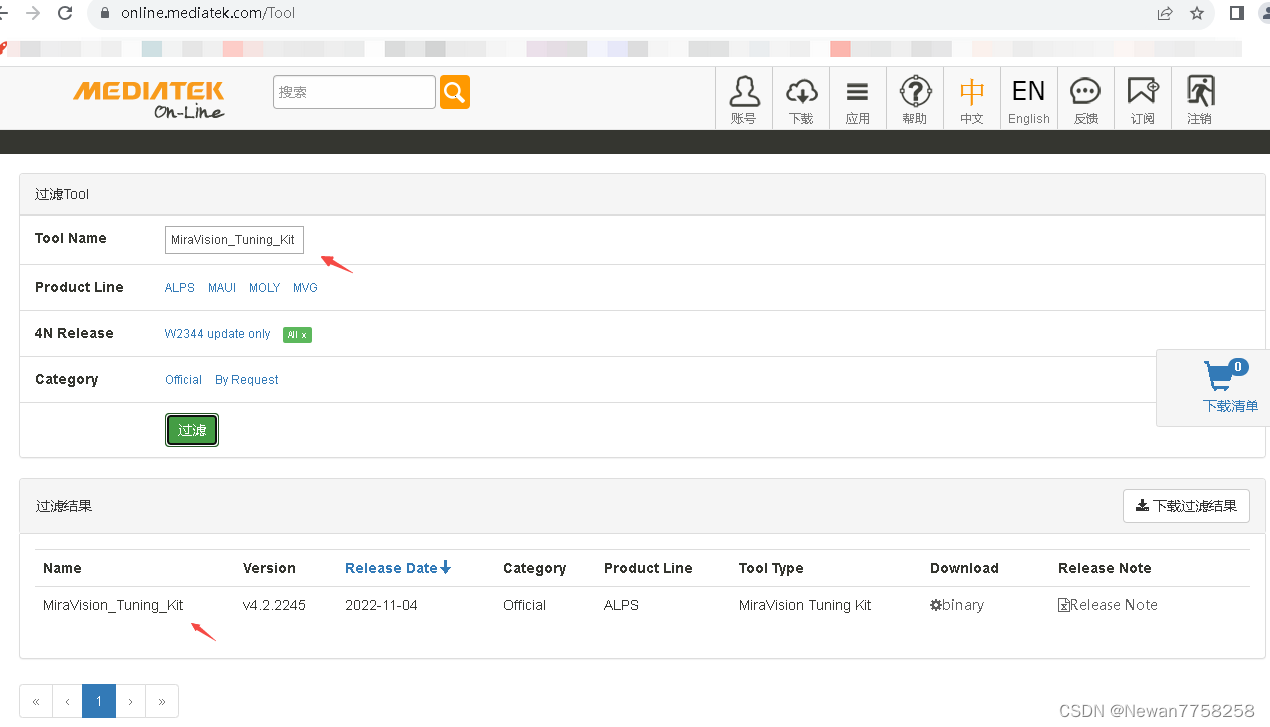Click the Official cell in results row
The height and width of the screenshot is (727, 1270).
point(524,605)
